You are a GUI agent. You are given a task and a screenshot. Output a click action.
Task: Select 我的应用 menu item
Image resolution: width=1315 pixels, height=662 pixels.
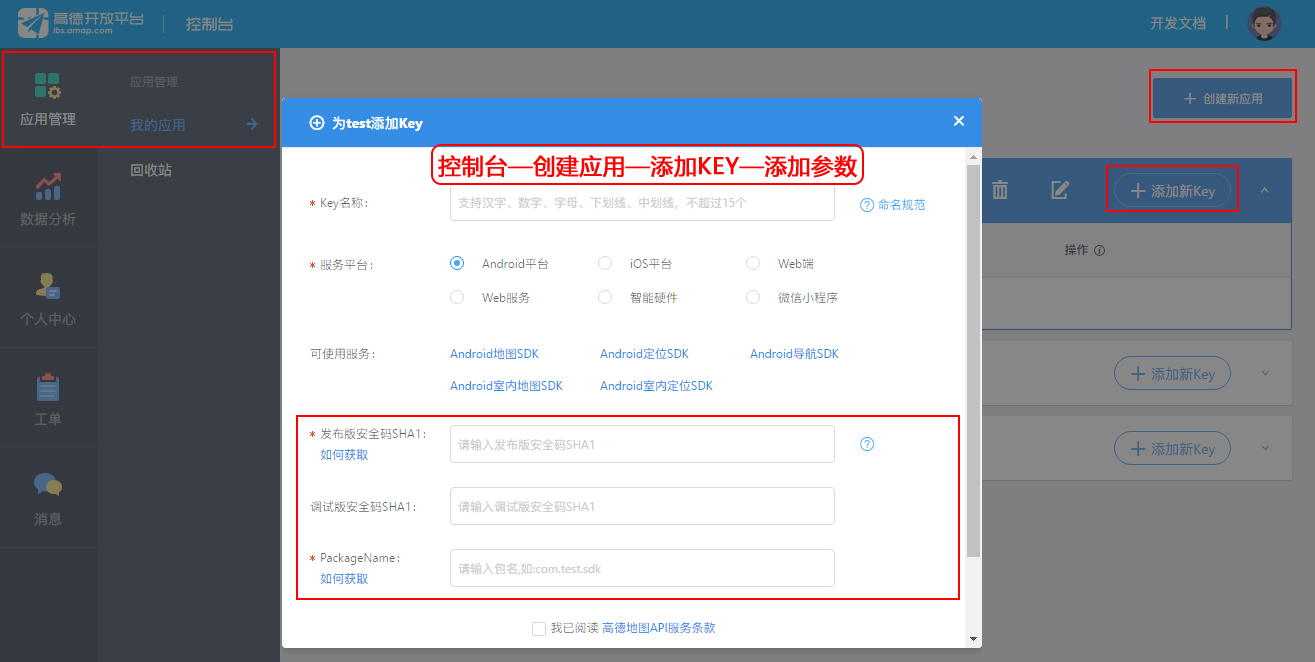tap(158, 125)
